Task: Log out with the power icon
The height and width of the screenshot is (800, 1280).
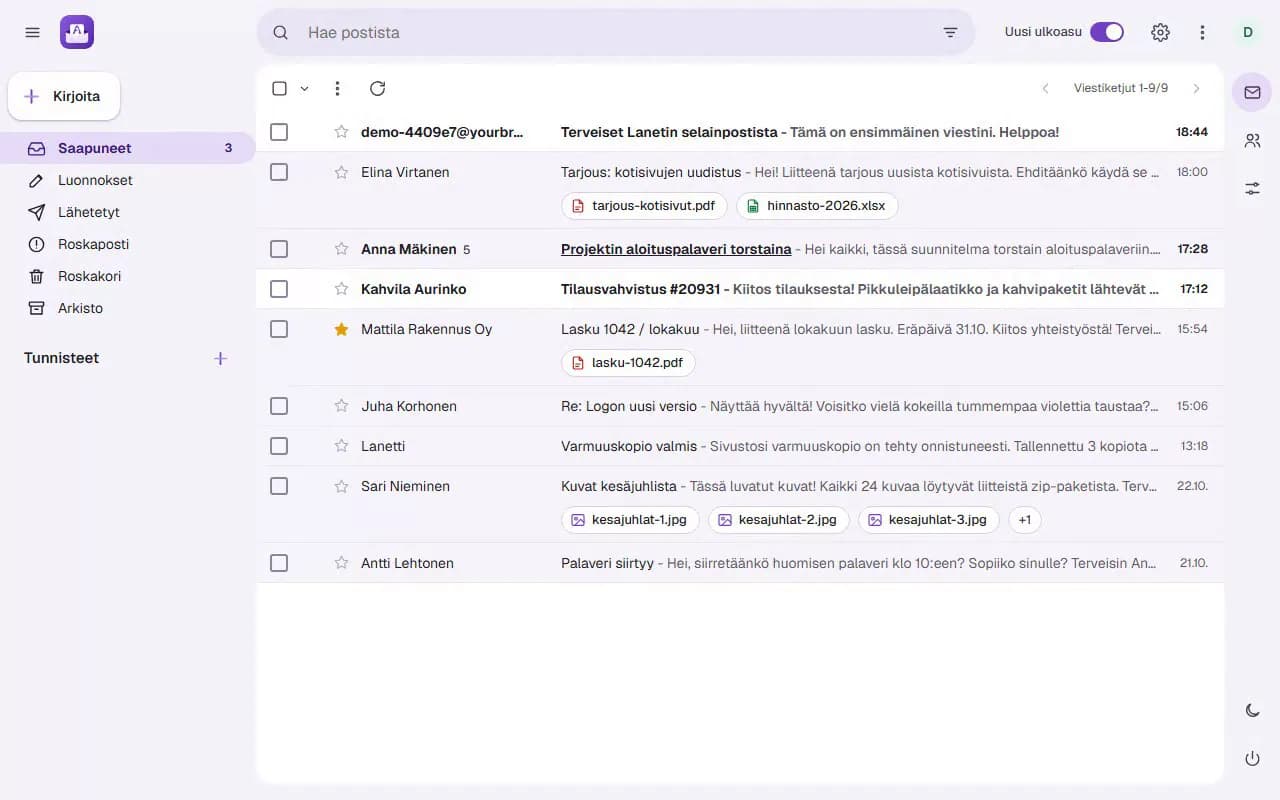Action: point(1252,758)
